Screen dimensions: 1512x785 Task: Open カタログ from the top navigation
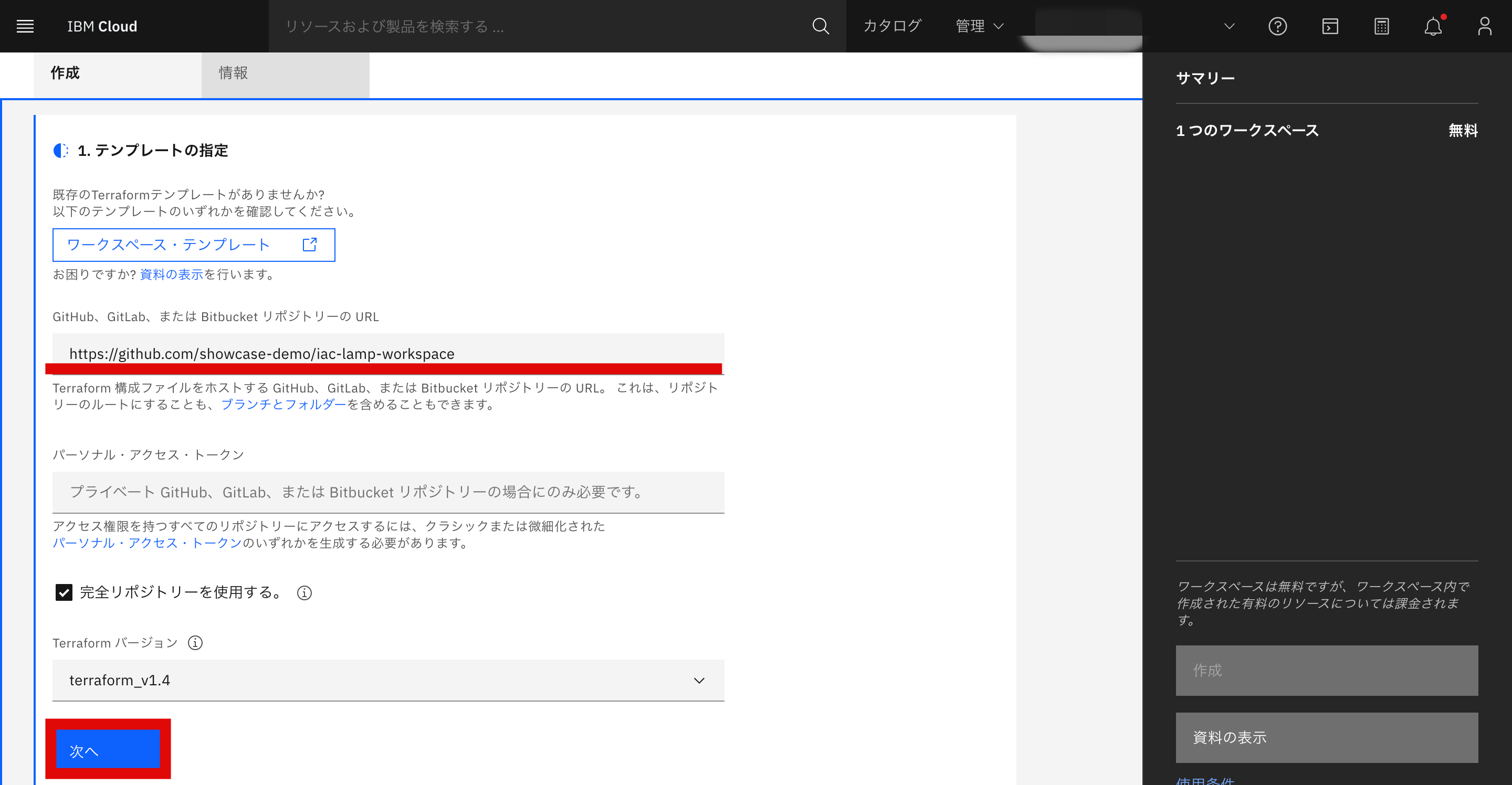[x=891, y=26]
